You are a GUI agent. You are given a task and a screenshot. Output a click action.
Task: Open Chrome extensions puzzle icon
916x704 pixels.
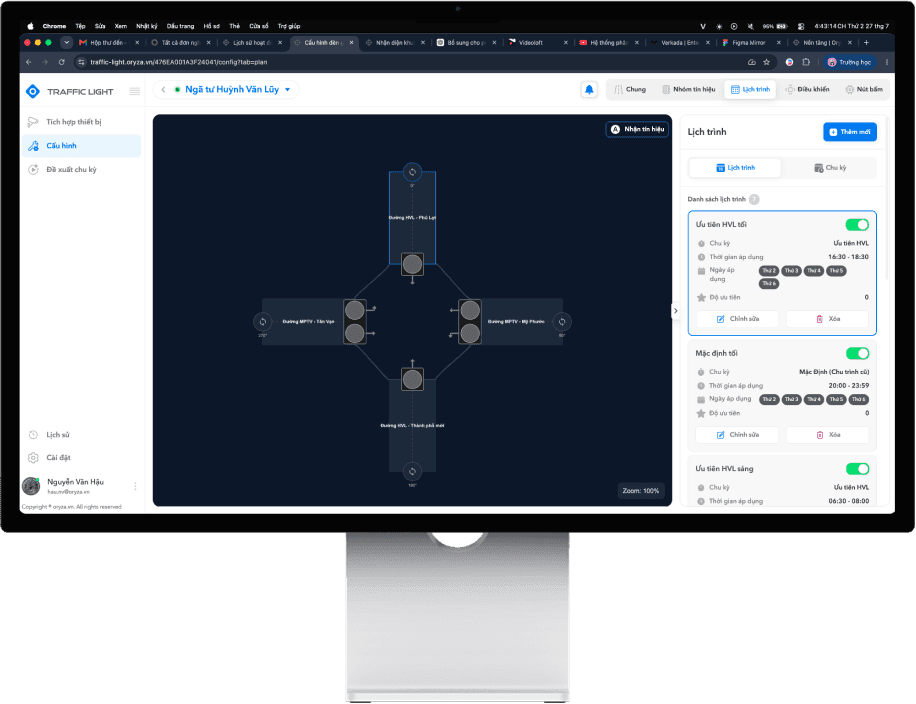coord(806,62)
